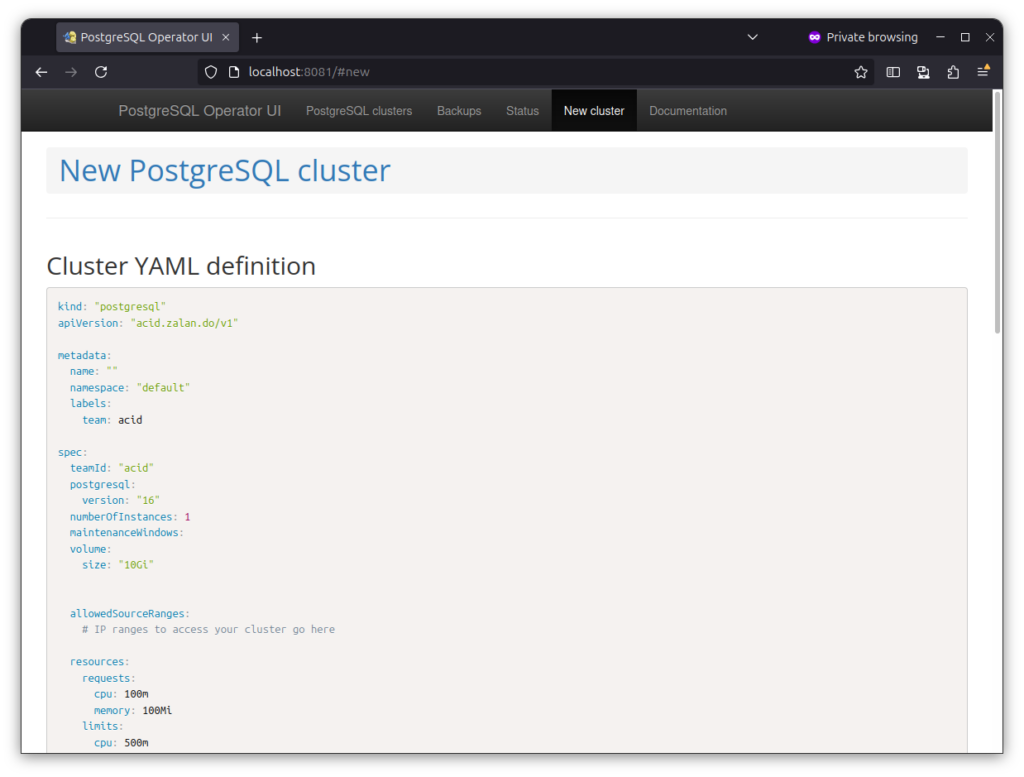Image resolution: width=1024 pixels, height=777 pixels.
Task: Open the Backups navigation item
Action: click(x=459, y=110)
